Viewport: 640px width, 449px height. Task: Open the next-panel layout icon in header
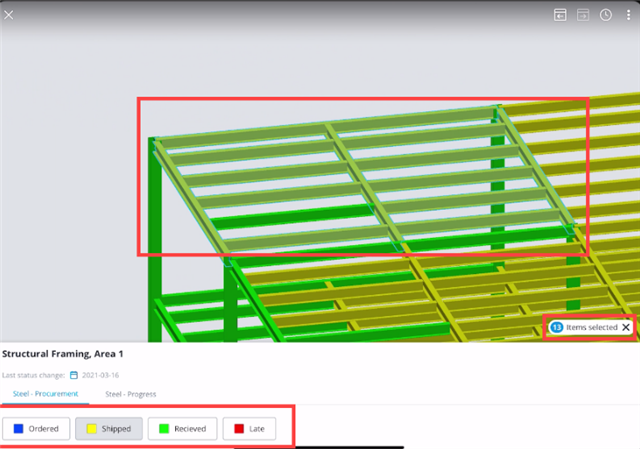coord(583,15)
